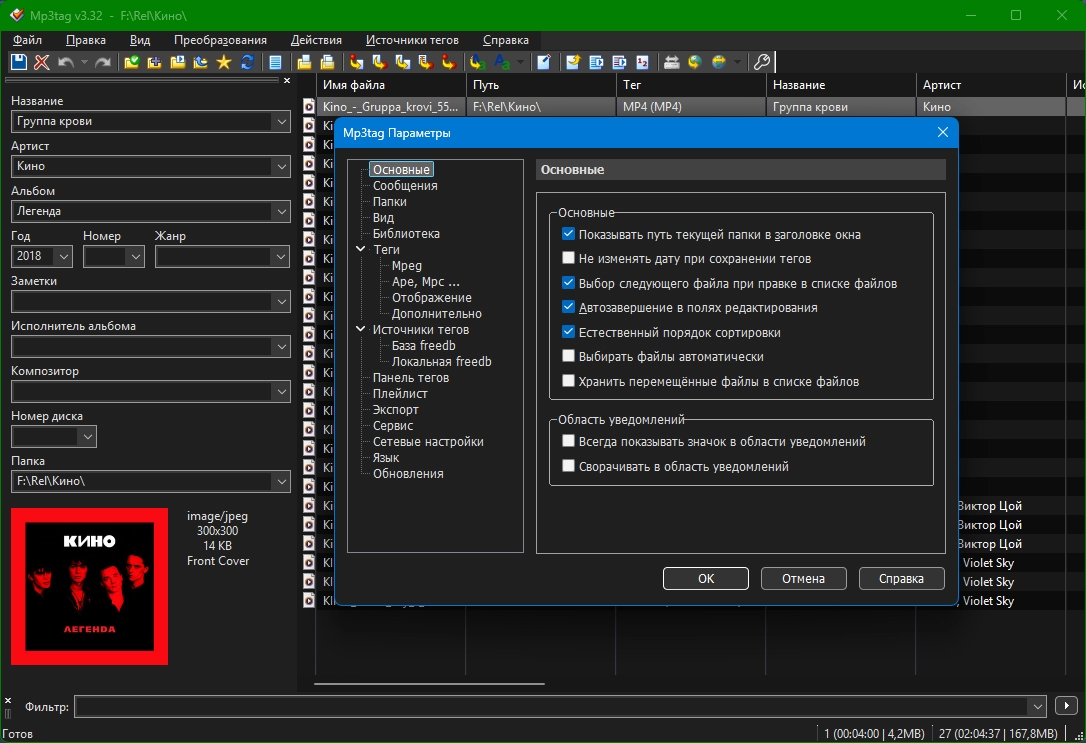Click the Undo arrow in the toolbar

click(66, 62)
